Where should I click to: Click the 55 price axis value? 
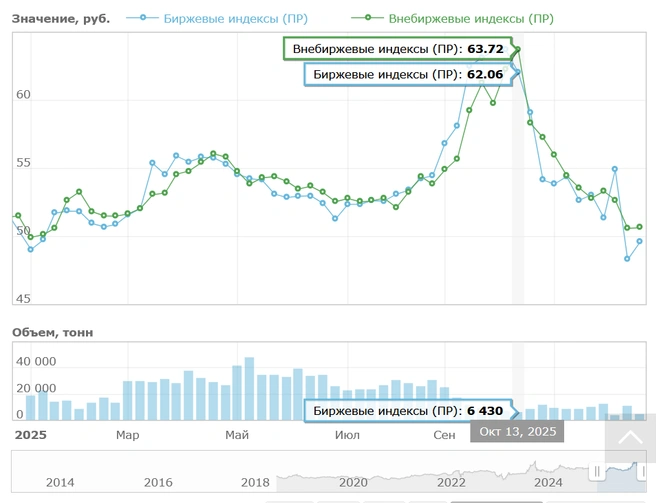click(23, 163)
